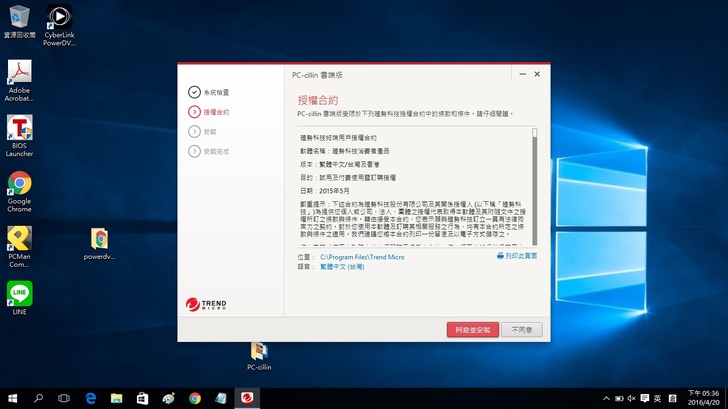Image resolution: width=728 pixels, height=409 pixels.
Task: Open CyberLink PowerDVD desktop shortcut
Action: pyautogui.click(x=59, y=23)
